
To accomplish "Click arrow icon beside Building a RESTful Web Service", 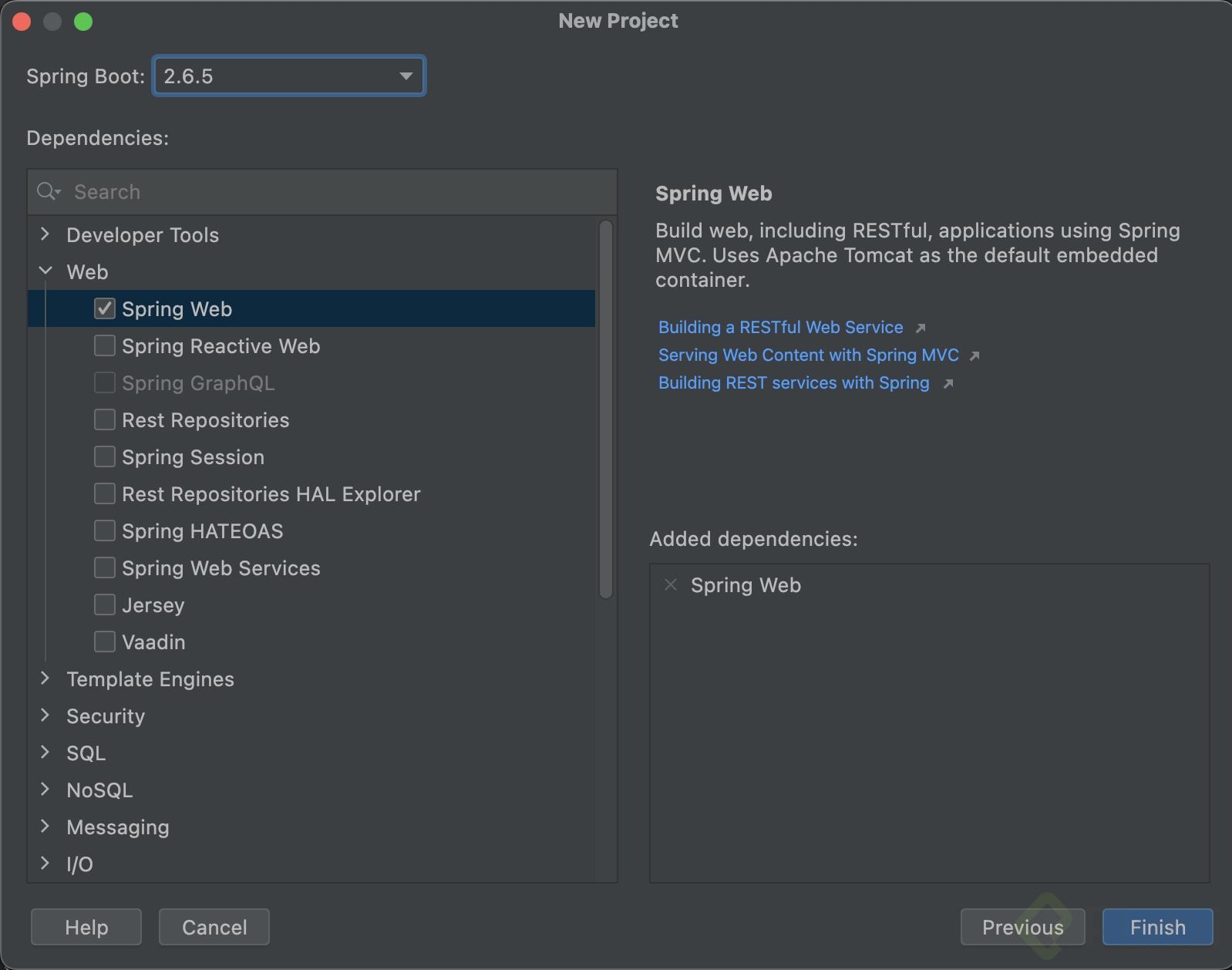I will [920, 328].
